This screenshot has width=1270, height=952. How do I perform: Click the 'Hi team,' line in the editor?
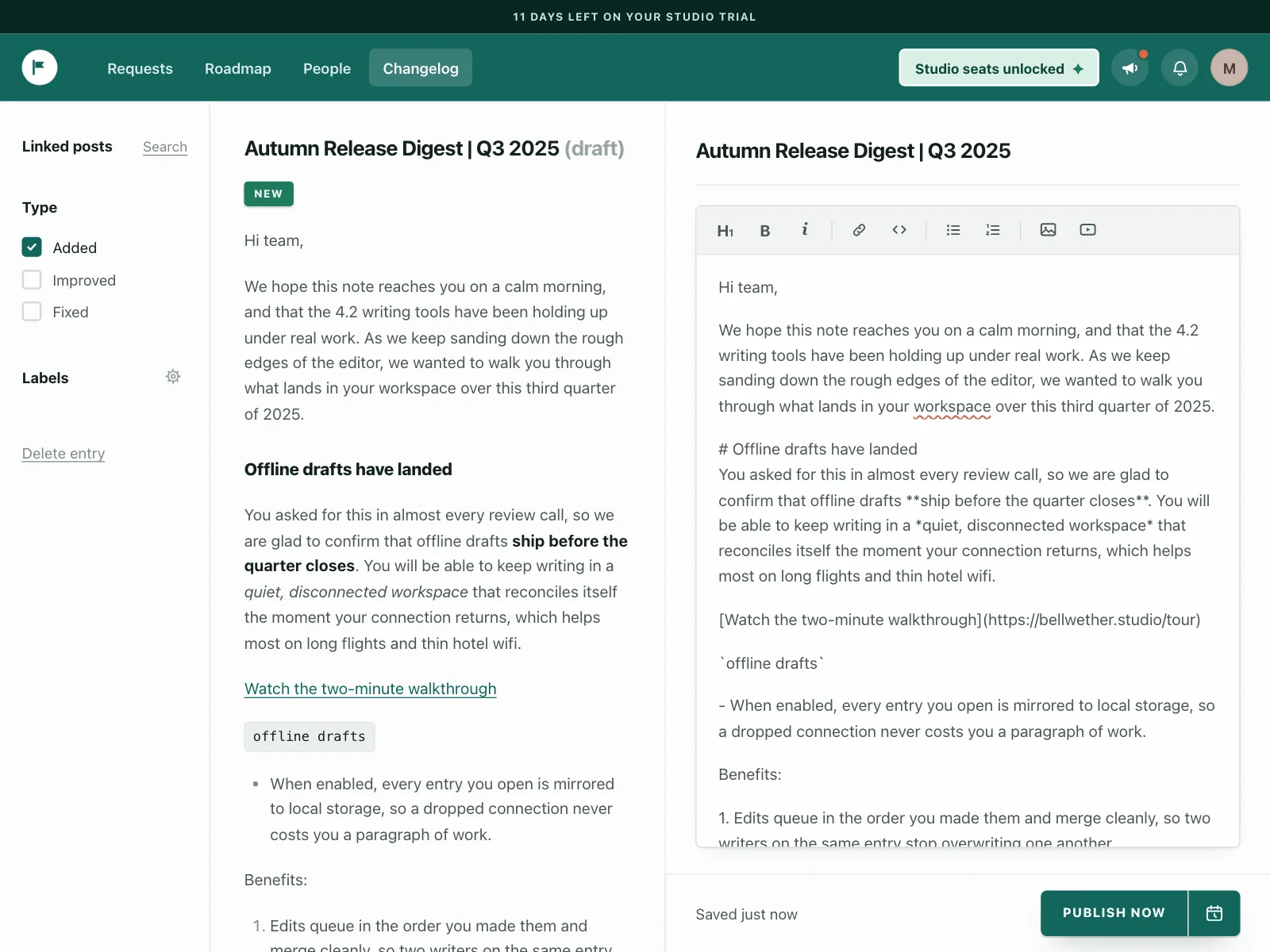pos(748,287)
